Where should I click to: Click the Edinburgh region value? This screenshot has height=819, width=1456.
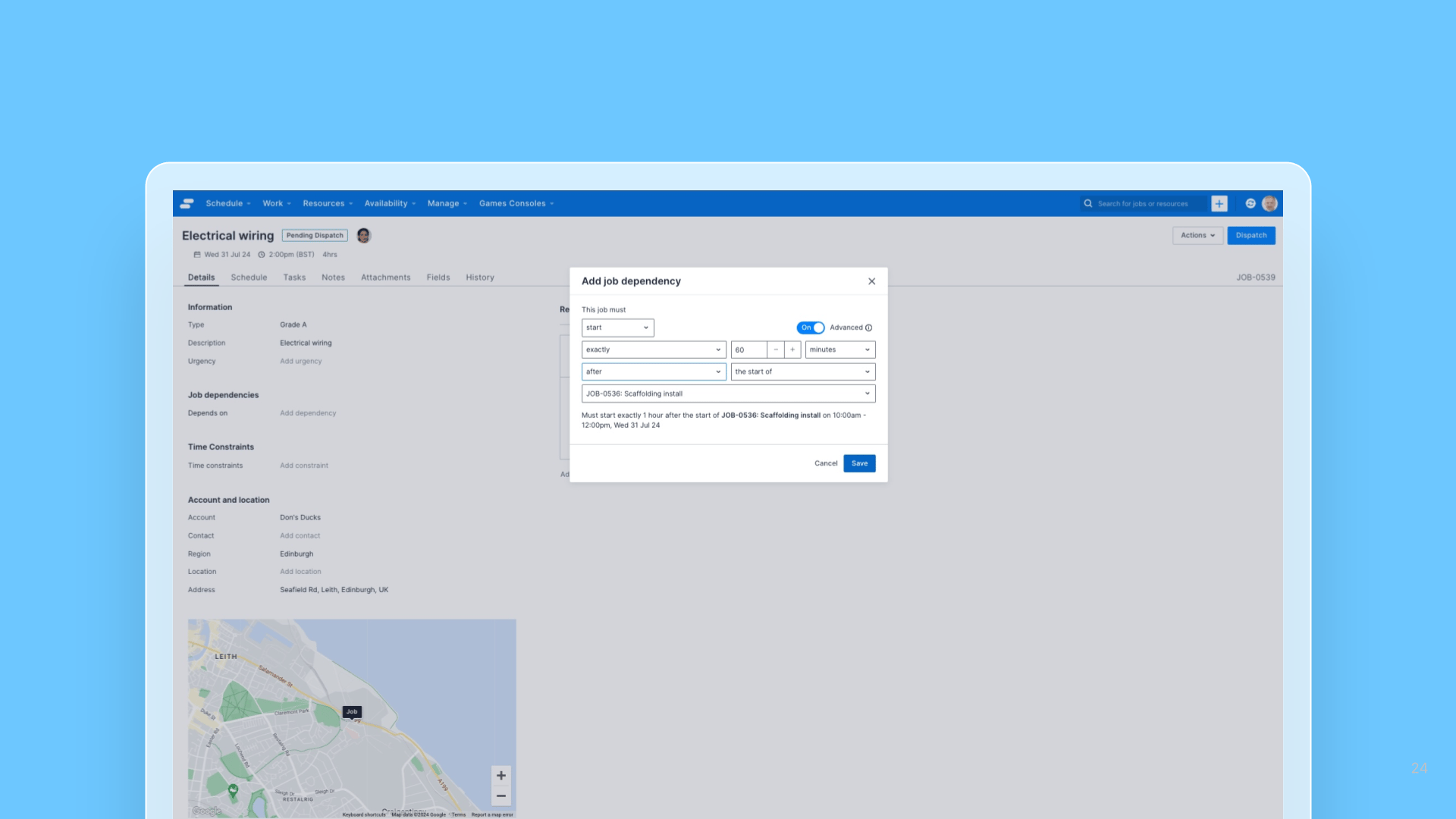[297, 554]
